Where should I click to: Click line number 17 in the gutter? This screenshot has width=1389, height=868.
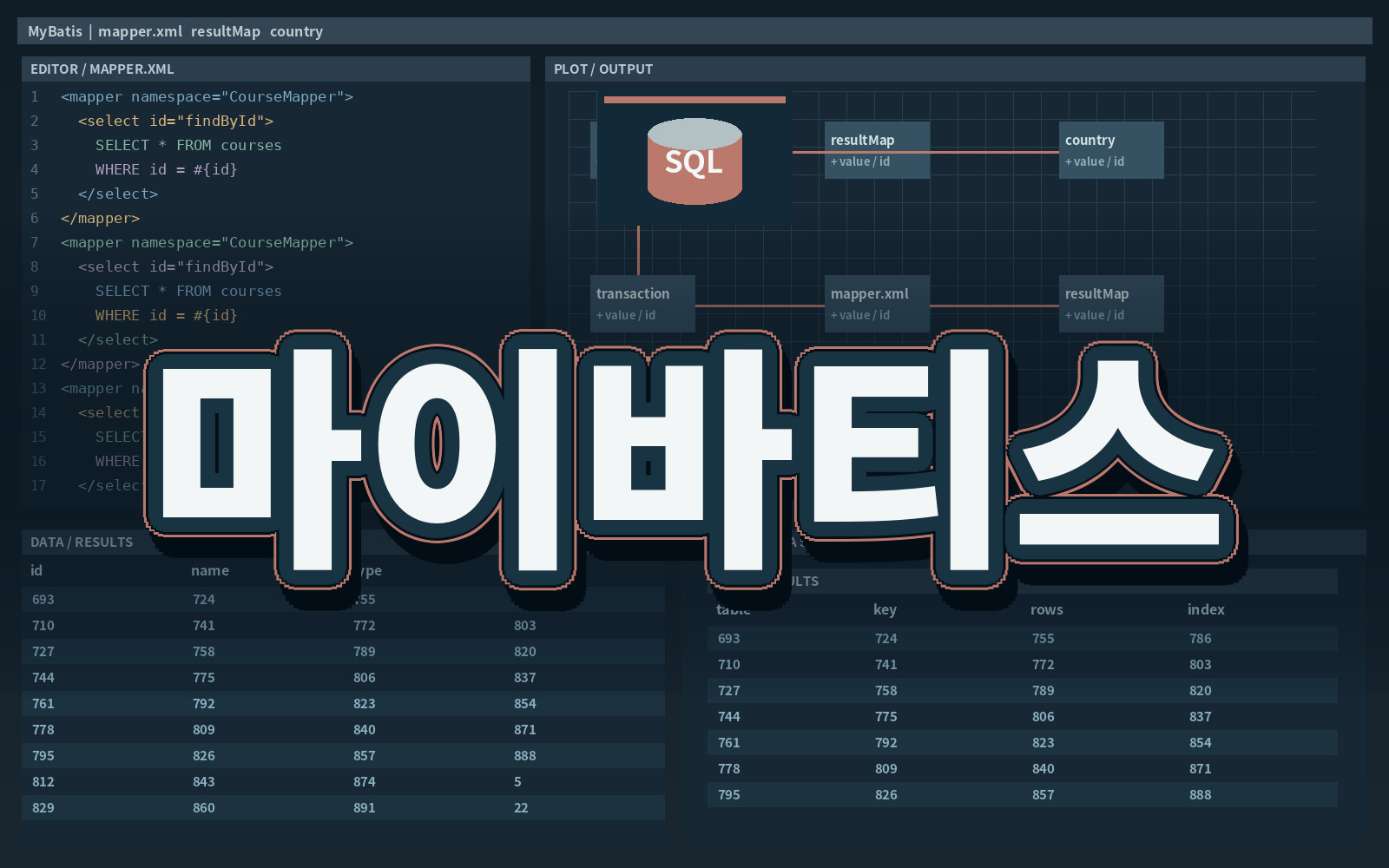38,485
